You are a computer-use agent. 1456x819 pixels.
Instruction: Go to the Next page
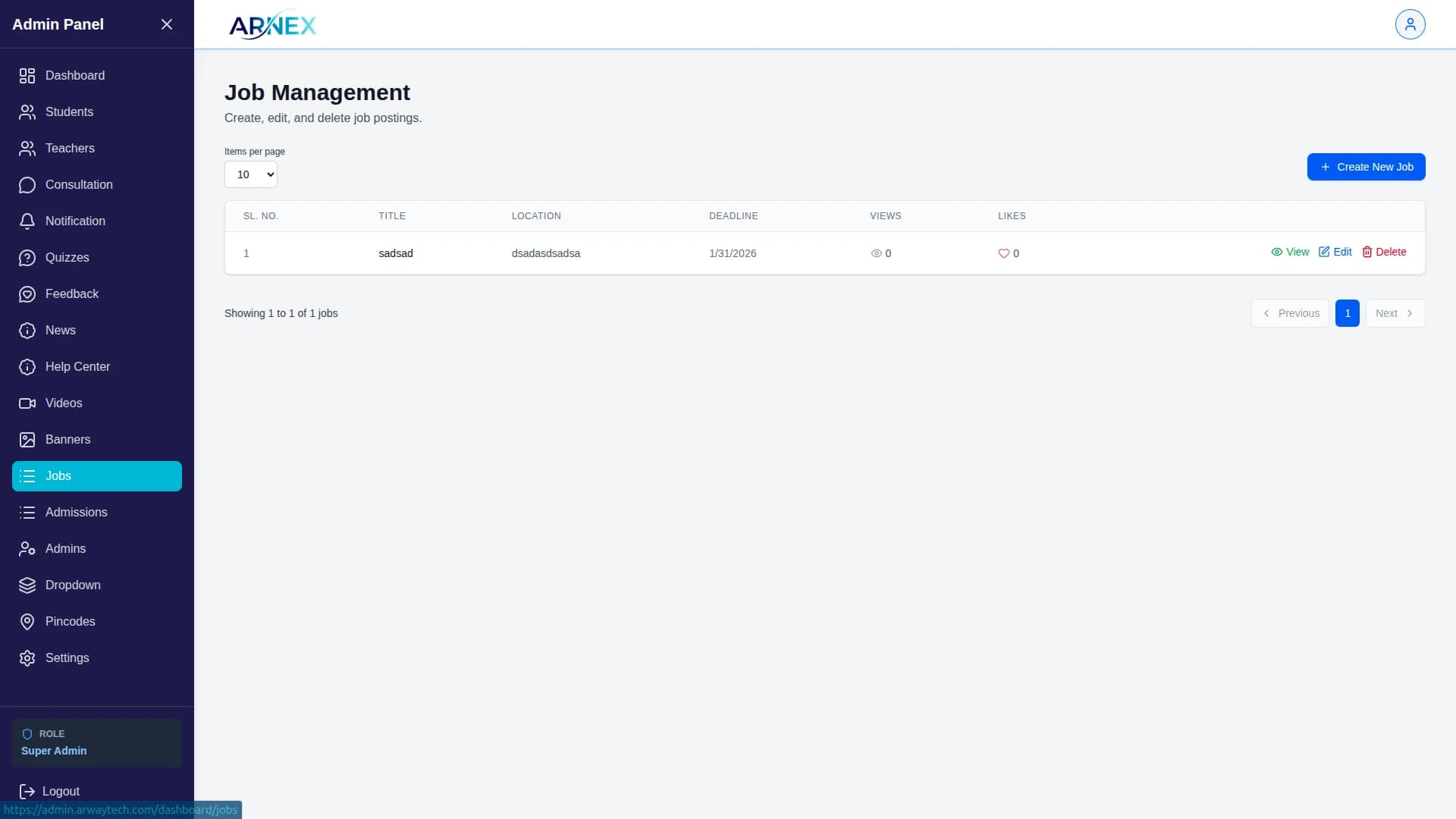pyautogui.click(x=1395, y=313)
